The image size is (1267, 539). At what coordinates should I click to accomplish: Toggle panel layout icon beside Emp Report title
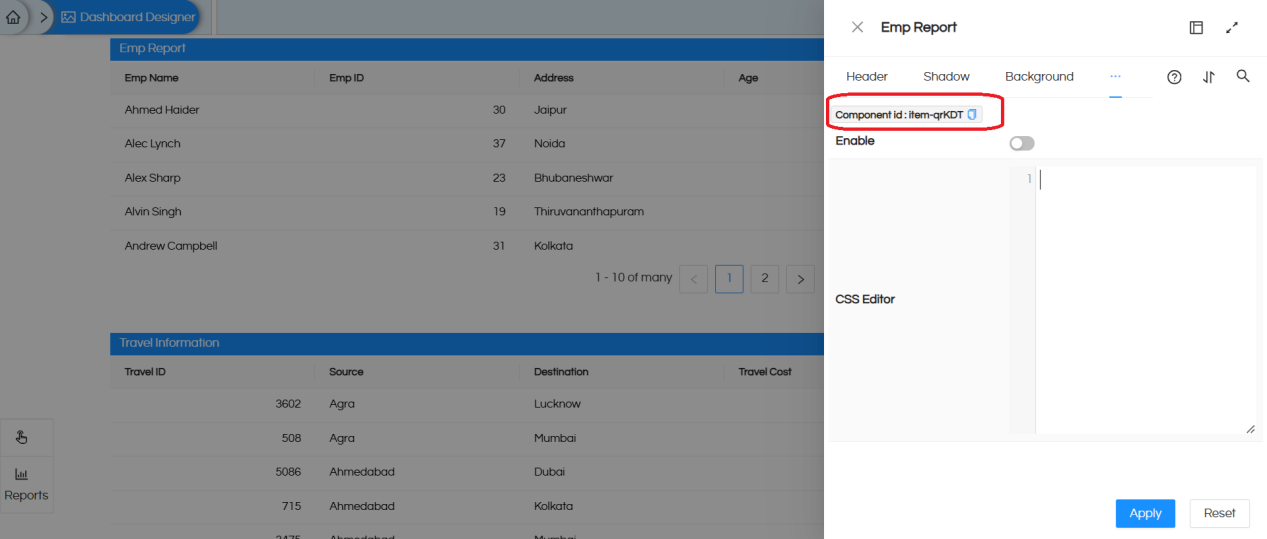pos(1196,28)
